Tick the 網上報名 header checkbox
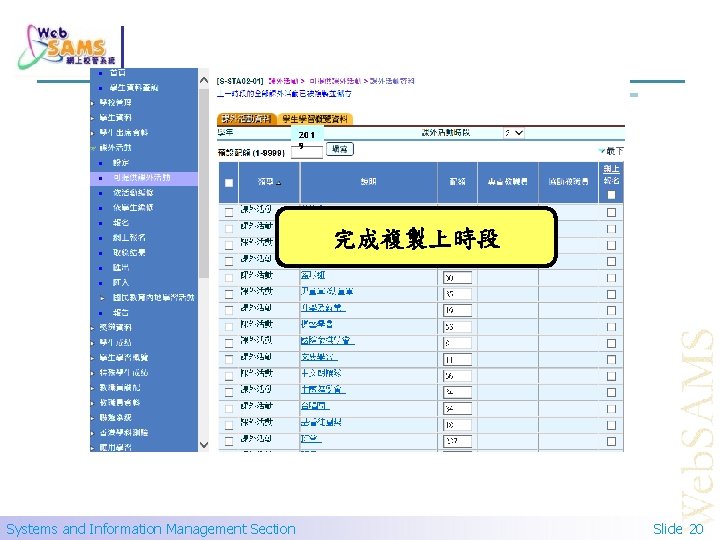The height and width of the screenshot is (540, 720). point(611,195)
